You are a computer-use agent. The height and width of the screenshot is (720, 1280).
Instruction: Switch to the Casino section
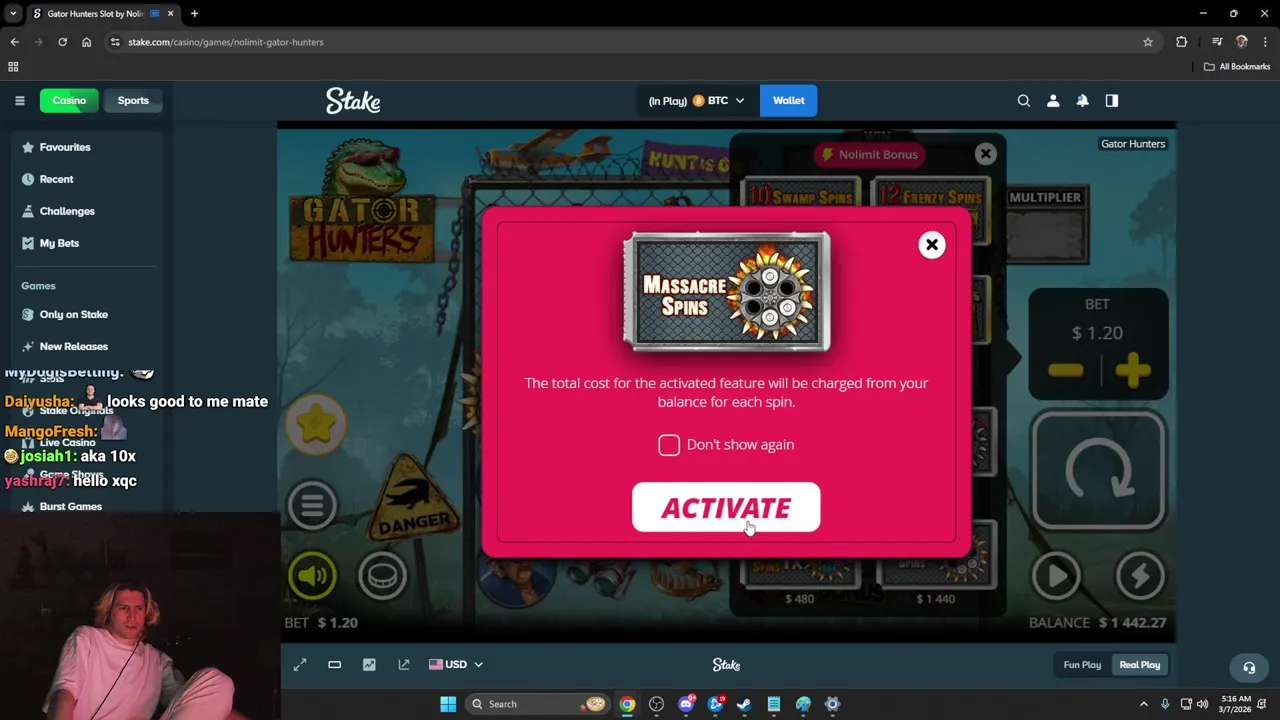click(69, 100)
